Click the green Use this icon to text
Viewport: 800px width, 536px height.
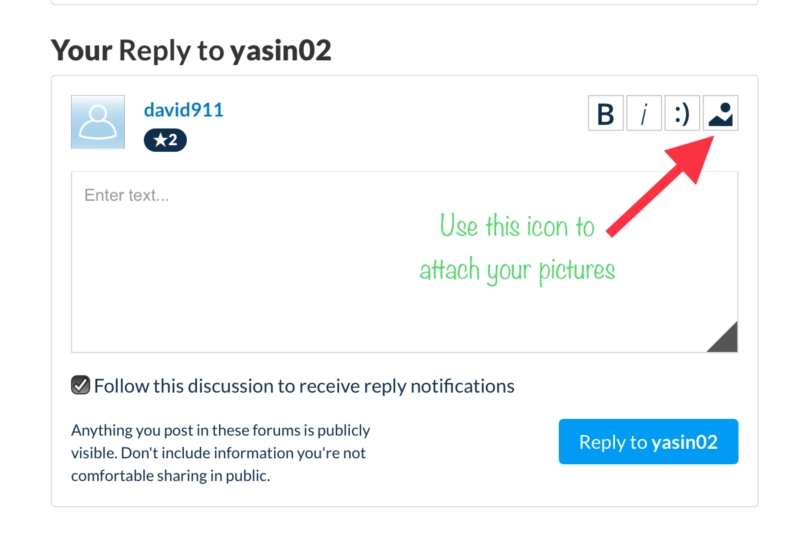pyautogui.click(x=517, y=226)
